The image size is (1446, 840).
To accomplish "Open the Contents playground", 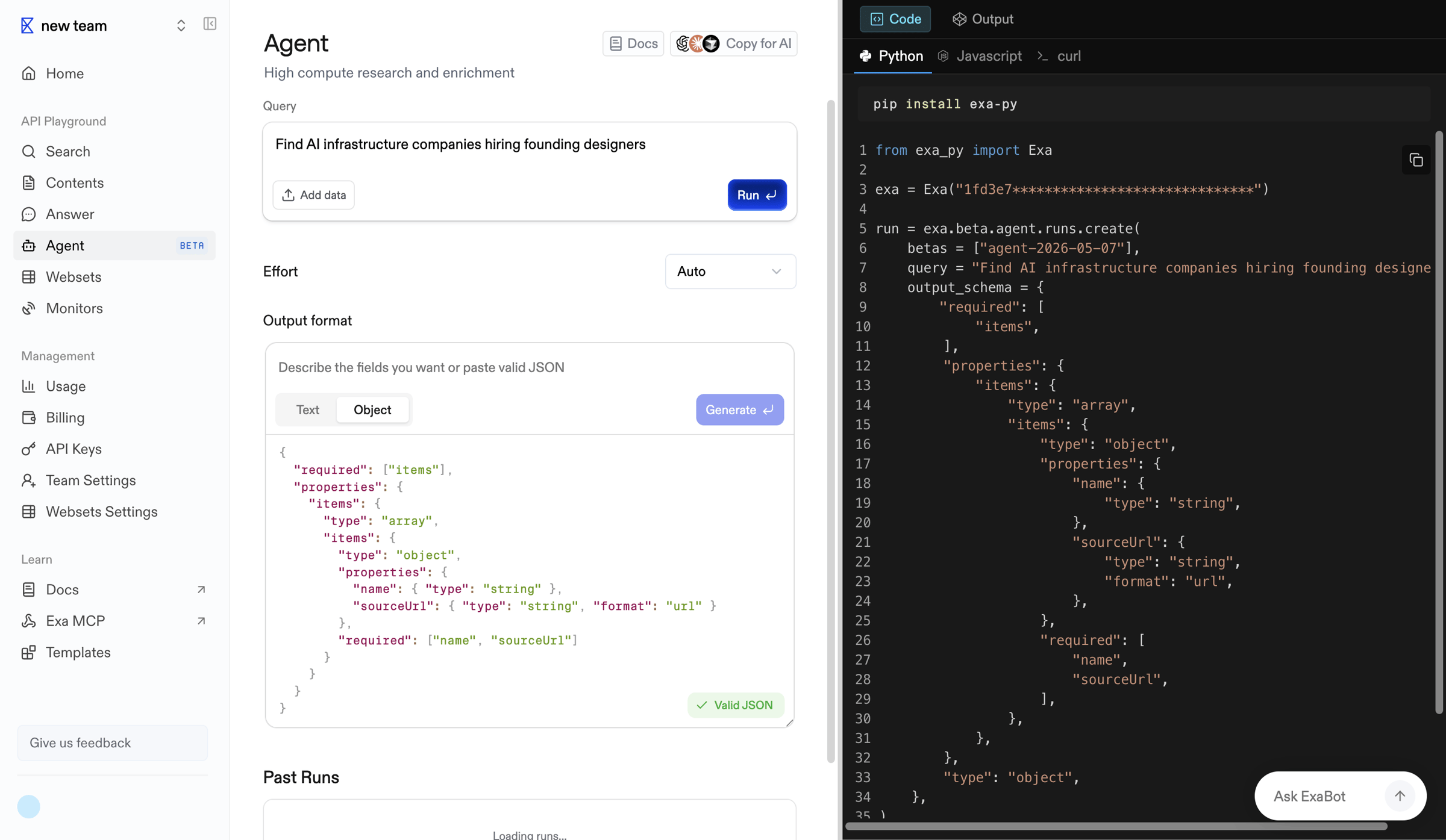I will 114,183.
